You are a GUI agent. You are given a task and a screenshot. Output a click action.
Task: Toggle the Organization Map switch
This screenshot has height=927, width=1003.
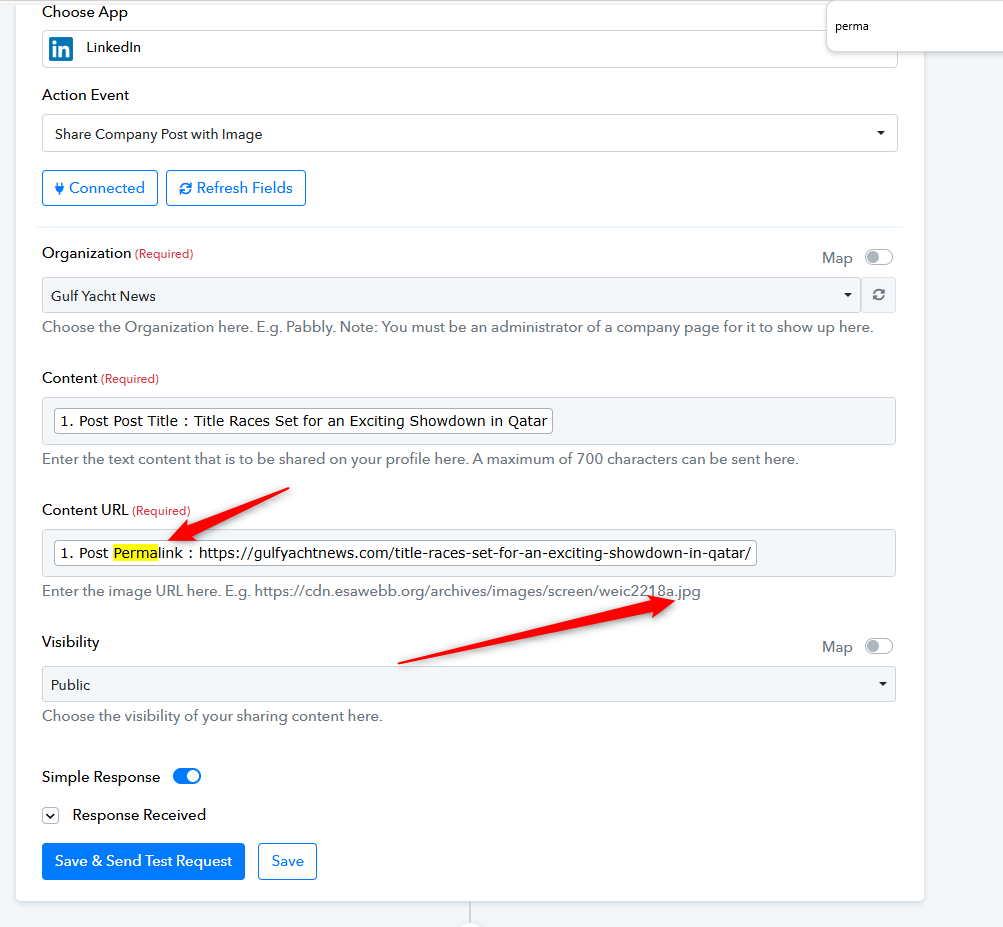(878, 257)
